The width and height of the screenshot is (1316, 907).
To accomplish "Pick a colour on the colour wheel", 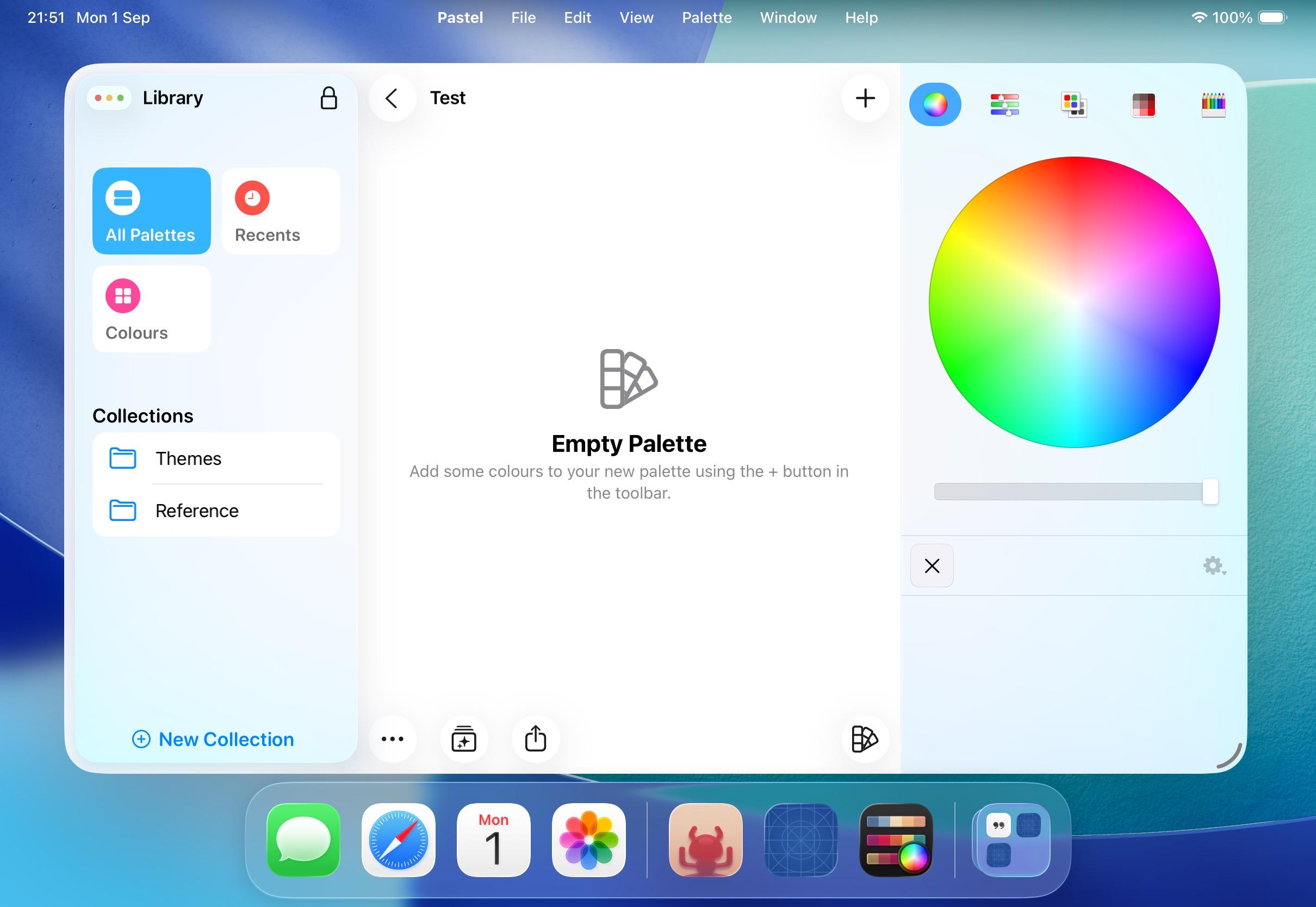I will pos(1074,302).
